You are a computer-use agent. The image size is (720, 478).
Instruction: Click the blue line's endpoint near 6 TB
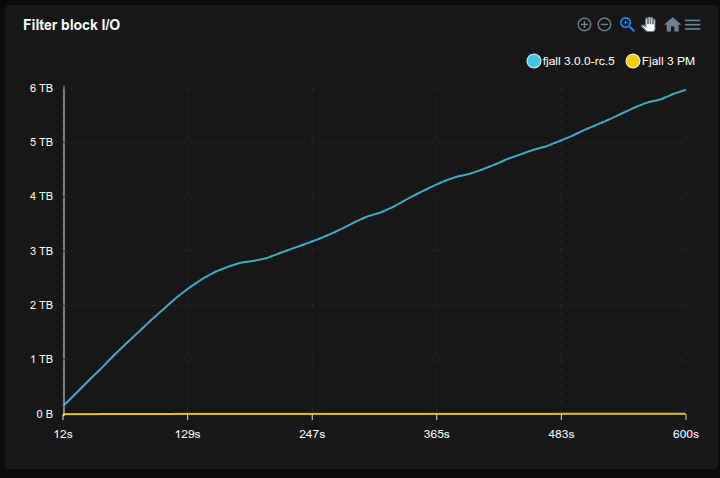[685, 90]
